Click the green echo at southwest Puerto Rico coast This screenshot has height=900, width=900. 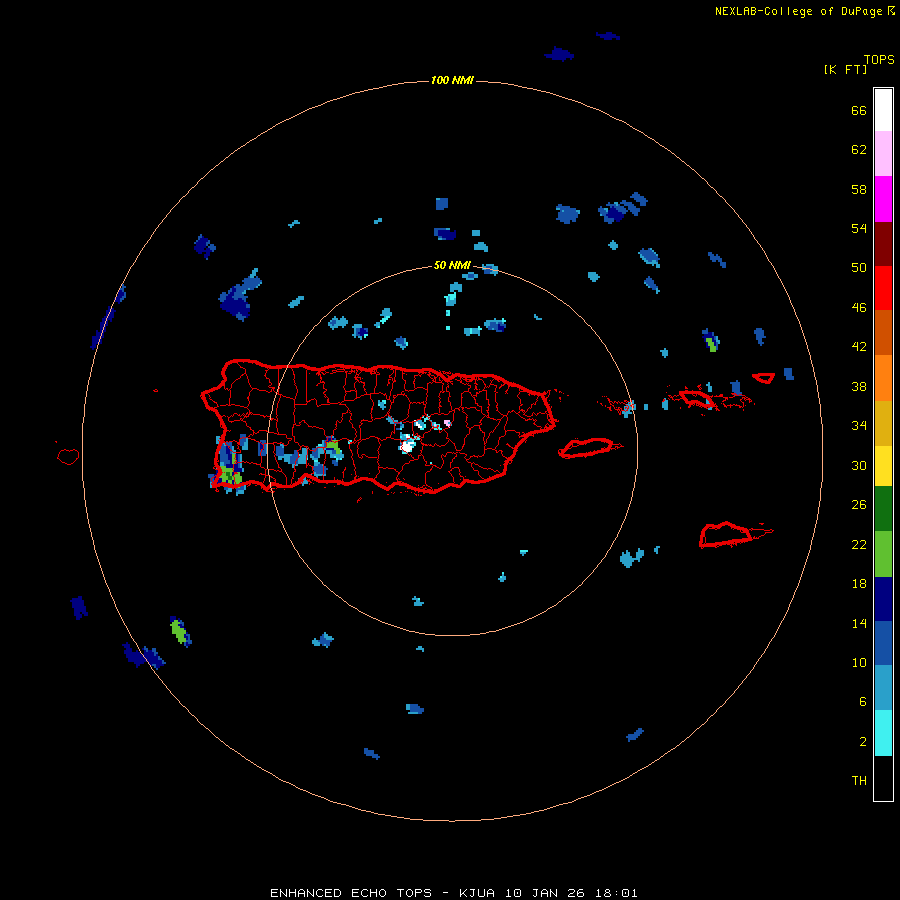[x=230, y=476]
